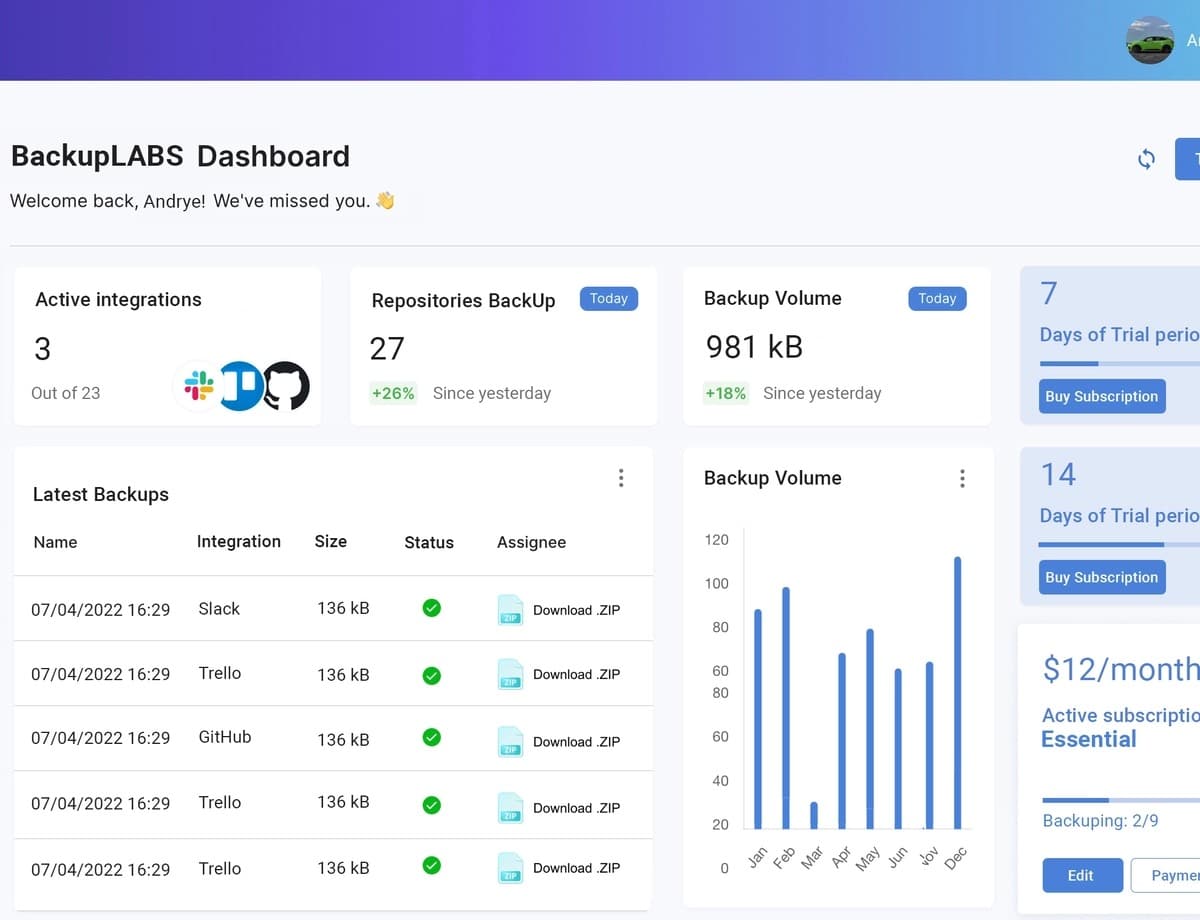Open the Payment option on the subscription card
Screen dimensions: 1200x920
click(x=1178, y=875)
